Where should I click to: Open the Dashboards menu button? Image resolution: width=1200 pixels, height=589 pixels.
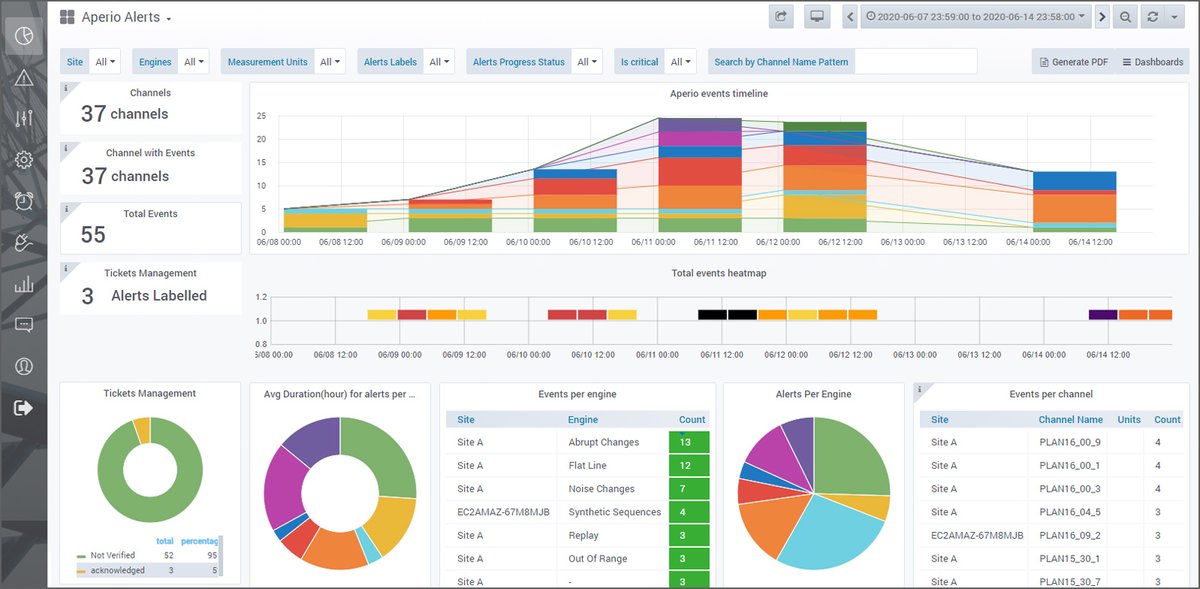[1152, 62]
